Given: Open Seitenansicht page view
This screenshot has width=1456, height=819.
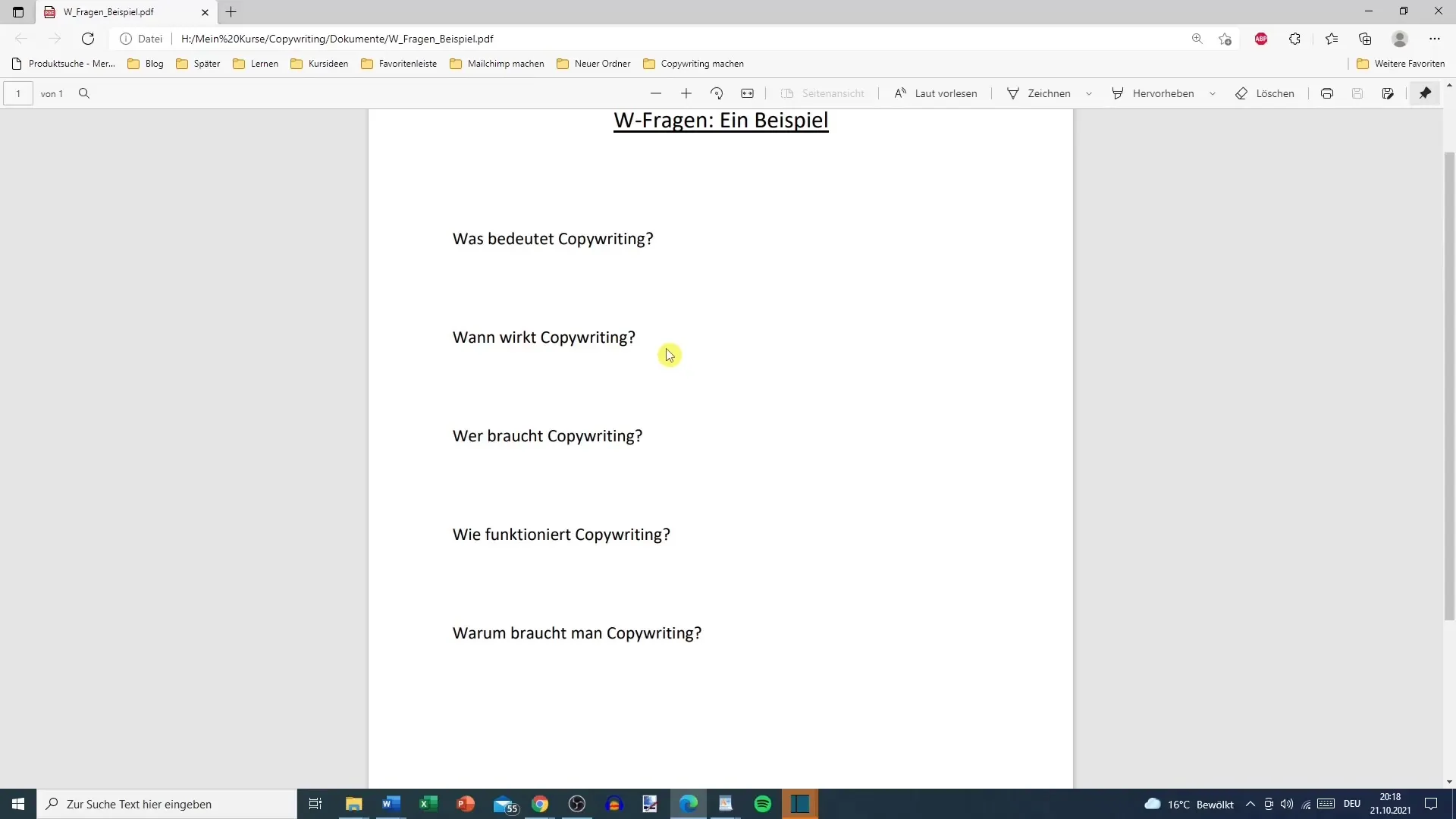Looking at the screenshot, I should point(823,93).
